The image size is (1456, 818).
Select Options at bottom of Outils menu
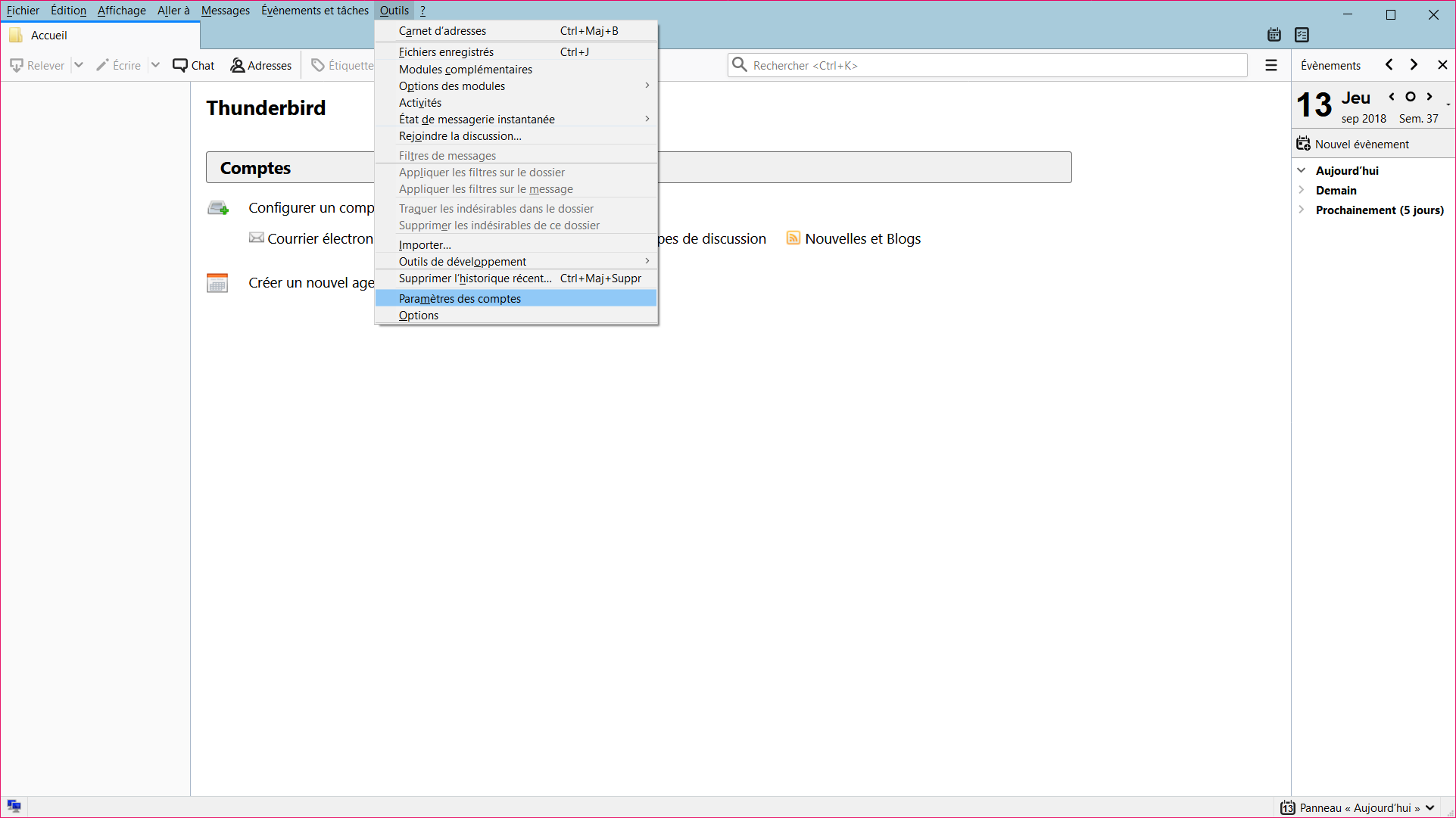tap(516, 316)
